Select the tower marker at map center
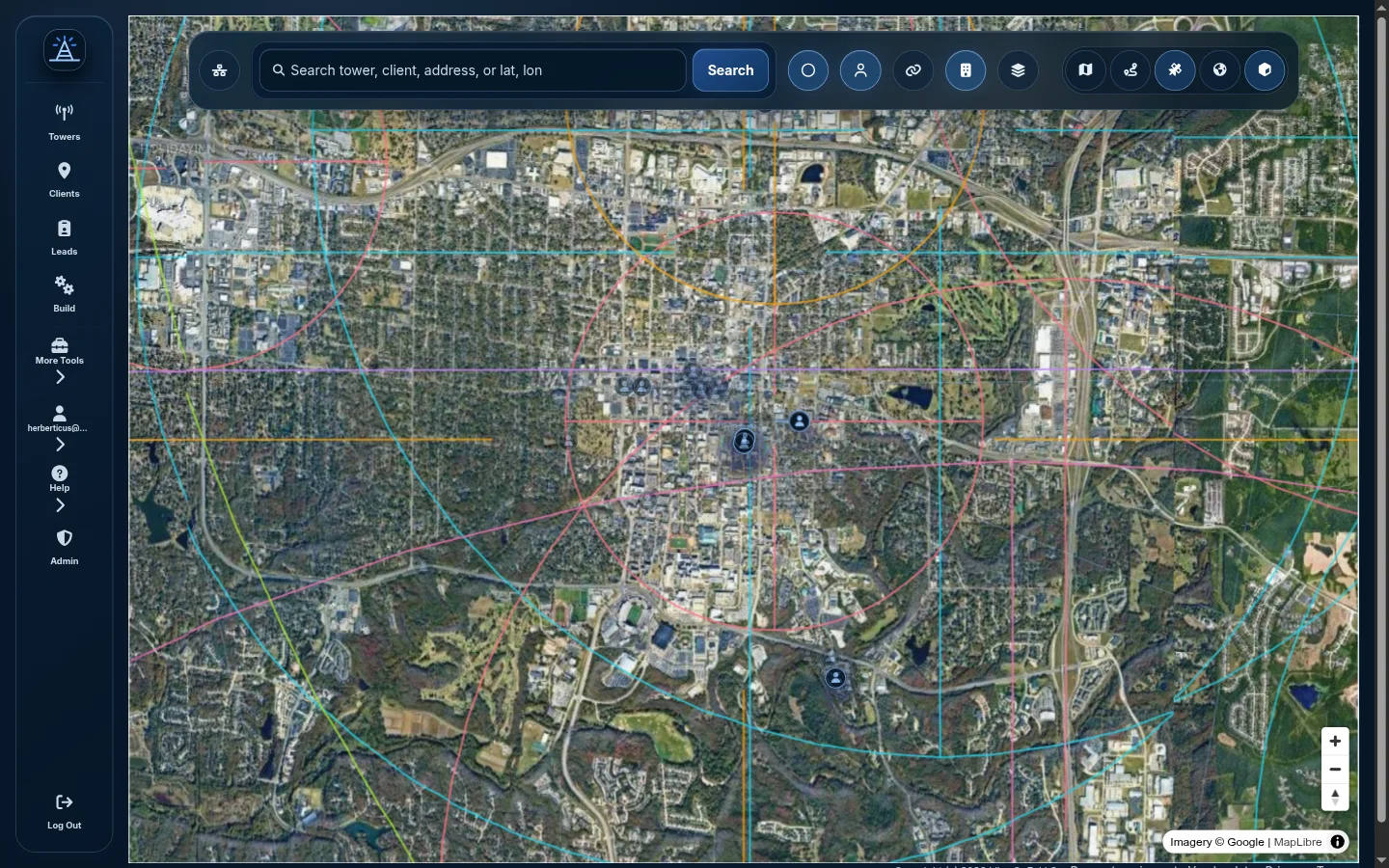This screenshot has width=1389, height=868. (x=744, y=441)
